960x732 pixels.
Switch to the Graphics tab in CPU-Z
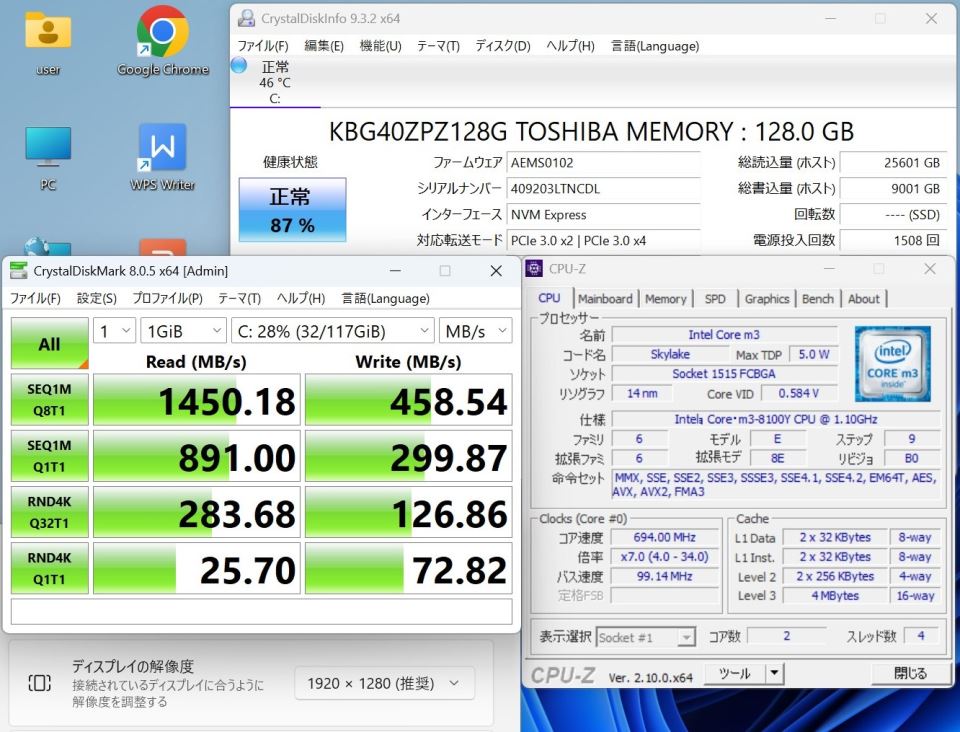click(x=767, y=299)
